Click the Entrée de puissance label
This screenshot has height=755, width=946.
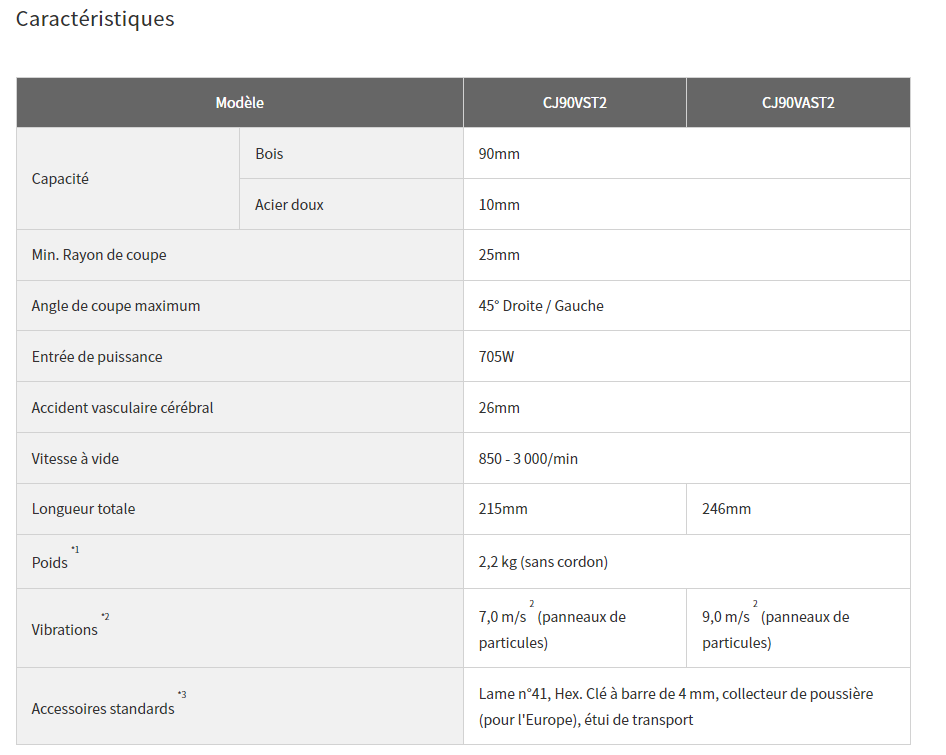pos(97,357)
